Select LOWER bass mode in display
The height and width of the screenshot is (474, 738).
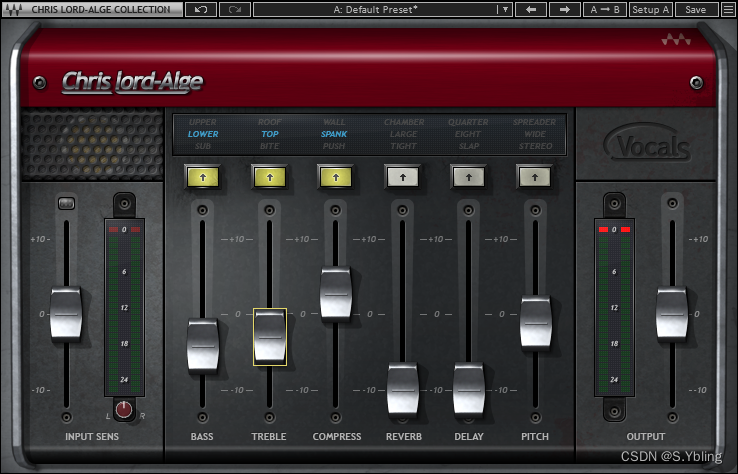click(x=203, y=134)
